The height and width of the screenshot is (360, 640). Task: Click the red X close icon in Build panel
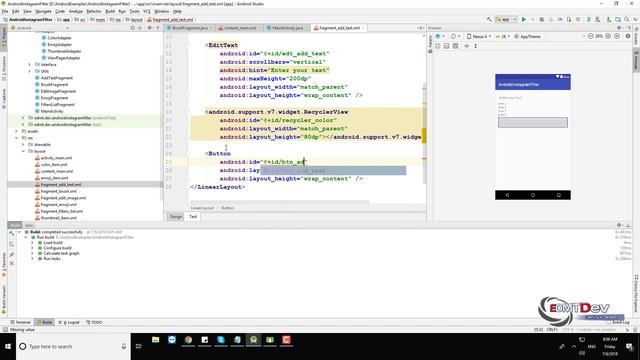pos(11,264)
